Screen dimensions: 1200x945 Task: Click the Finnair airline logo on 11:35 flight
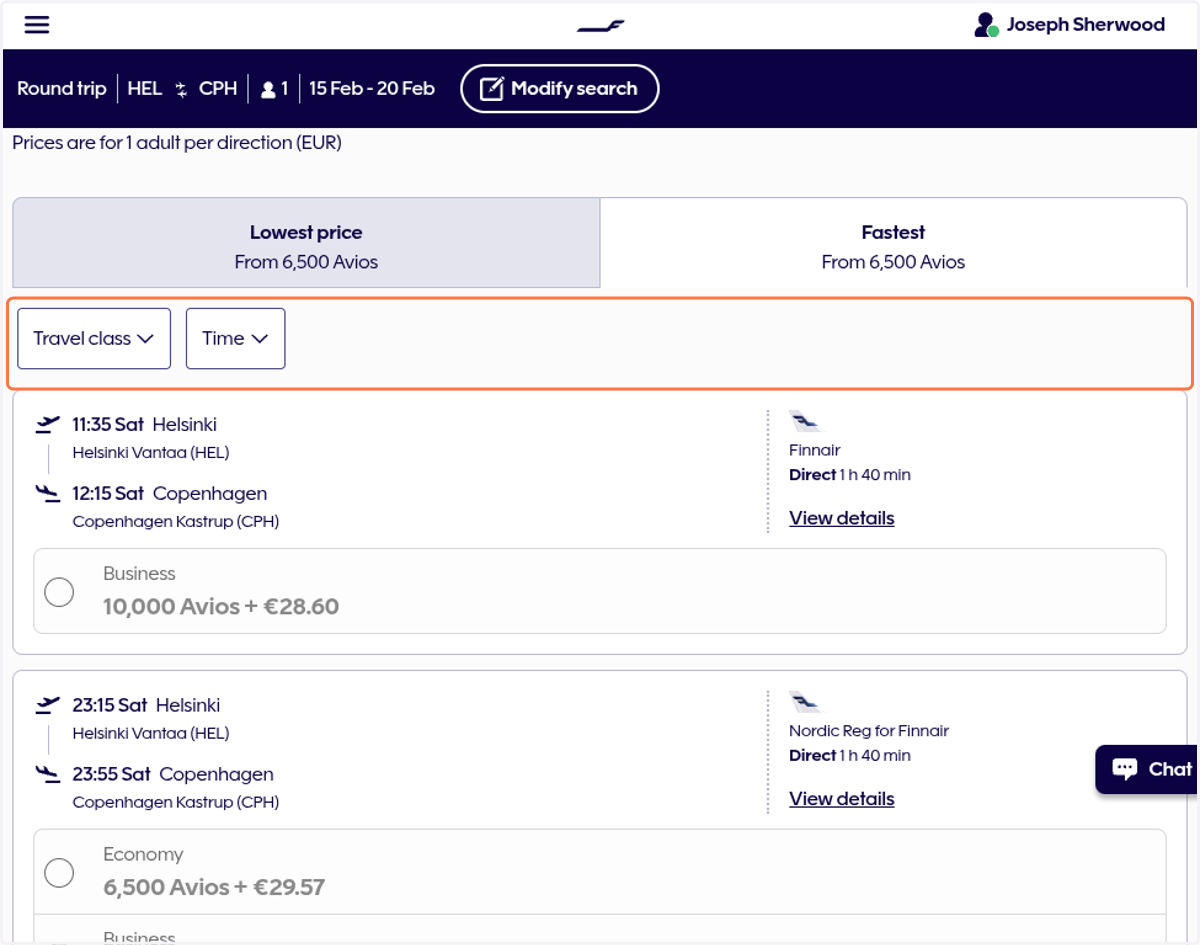803,421
